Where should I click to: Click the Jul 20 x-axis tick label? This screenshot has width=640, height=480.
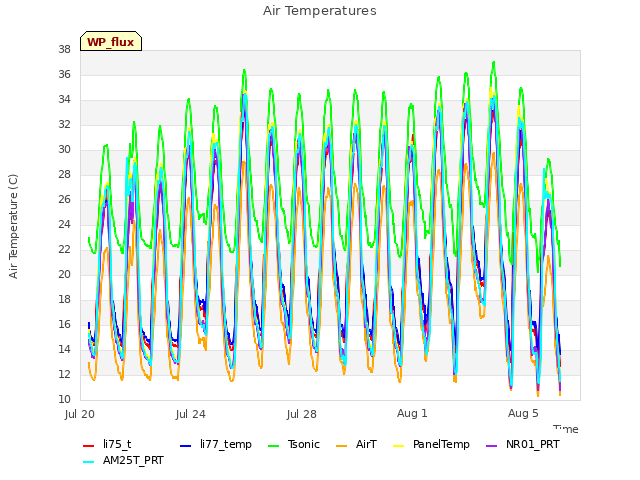click(x=80, y=414)
